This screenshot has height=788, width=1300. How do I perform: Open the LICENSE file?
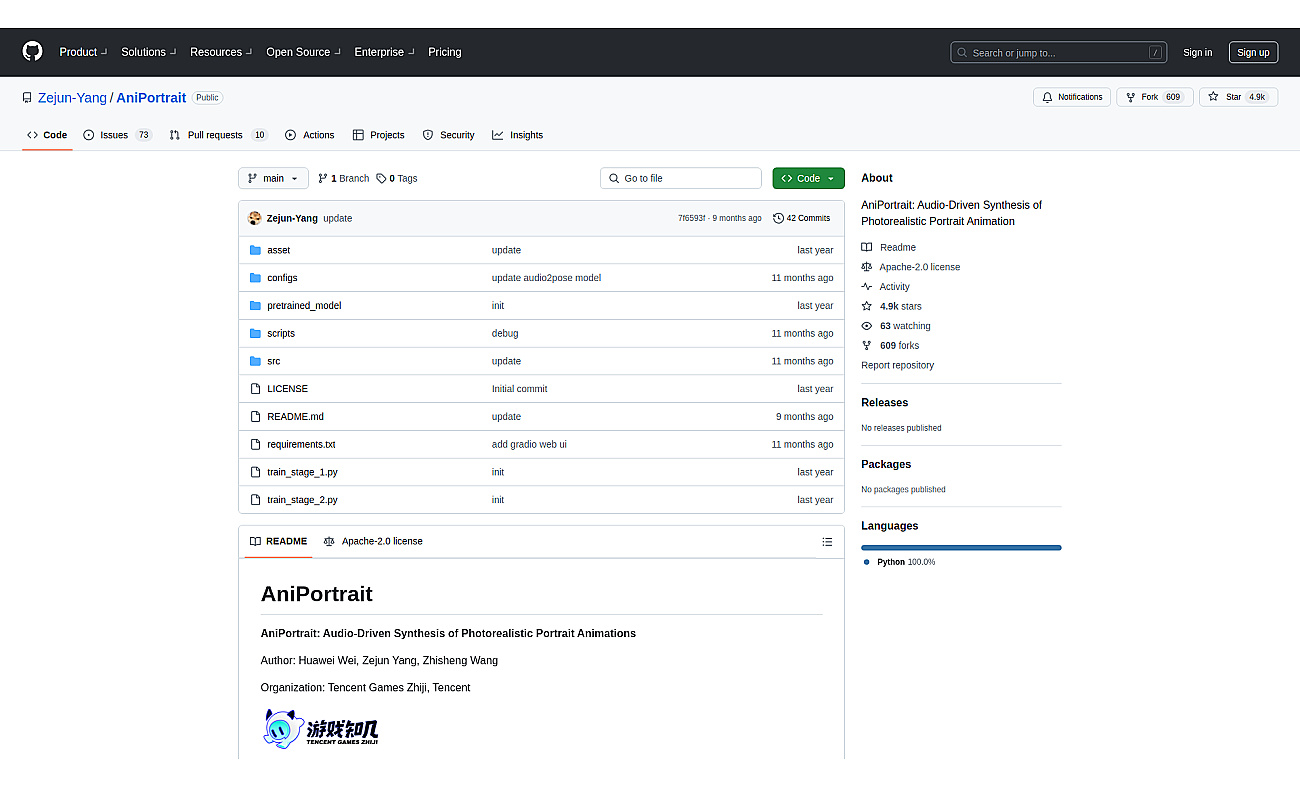287,389
